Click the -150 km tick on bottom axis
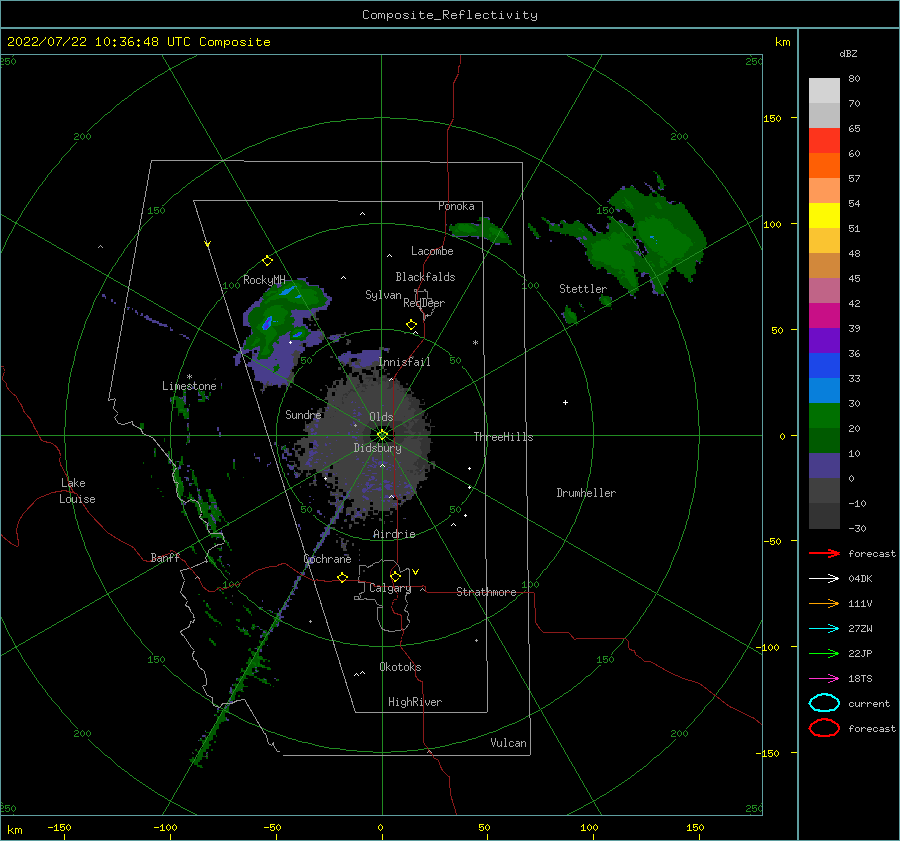 pos(59,828)
